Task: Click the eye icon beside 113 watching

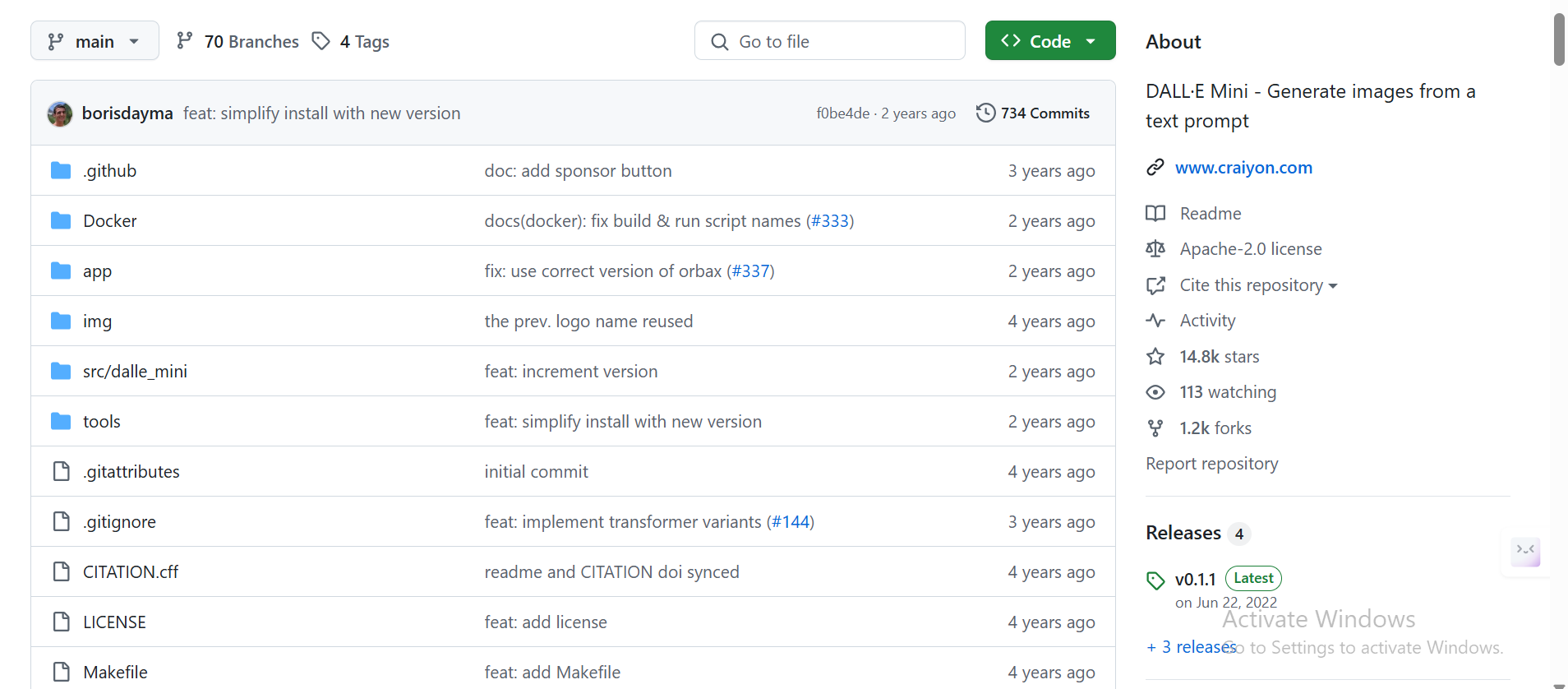Action: (x=1155, y=392)
